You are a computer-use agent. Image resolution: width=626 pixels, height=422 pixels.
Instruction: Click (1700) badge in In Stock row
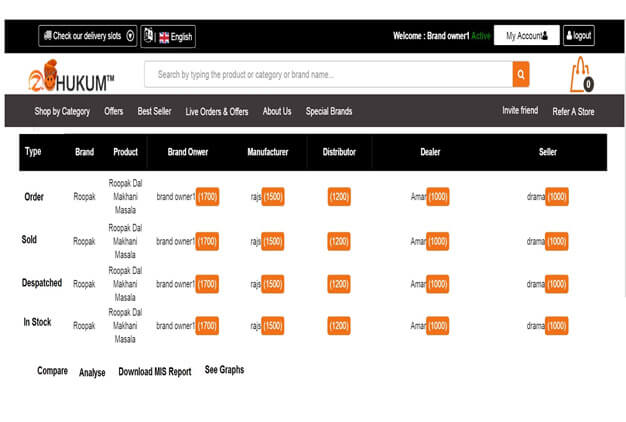click(207, 326)
